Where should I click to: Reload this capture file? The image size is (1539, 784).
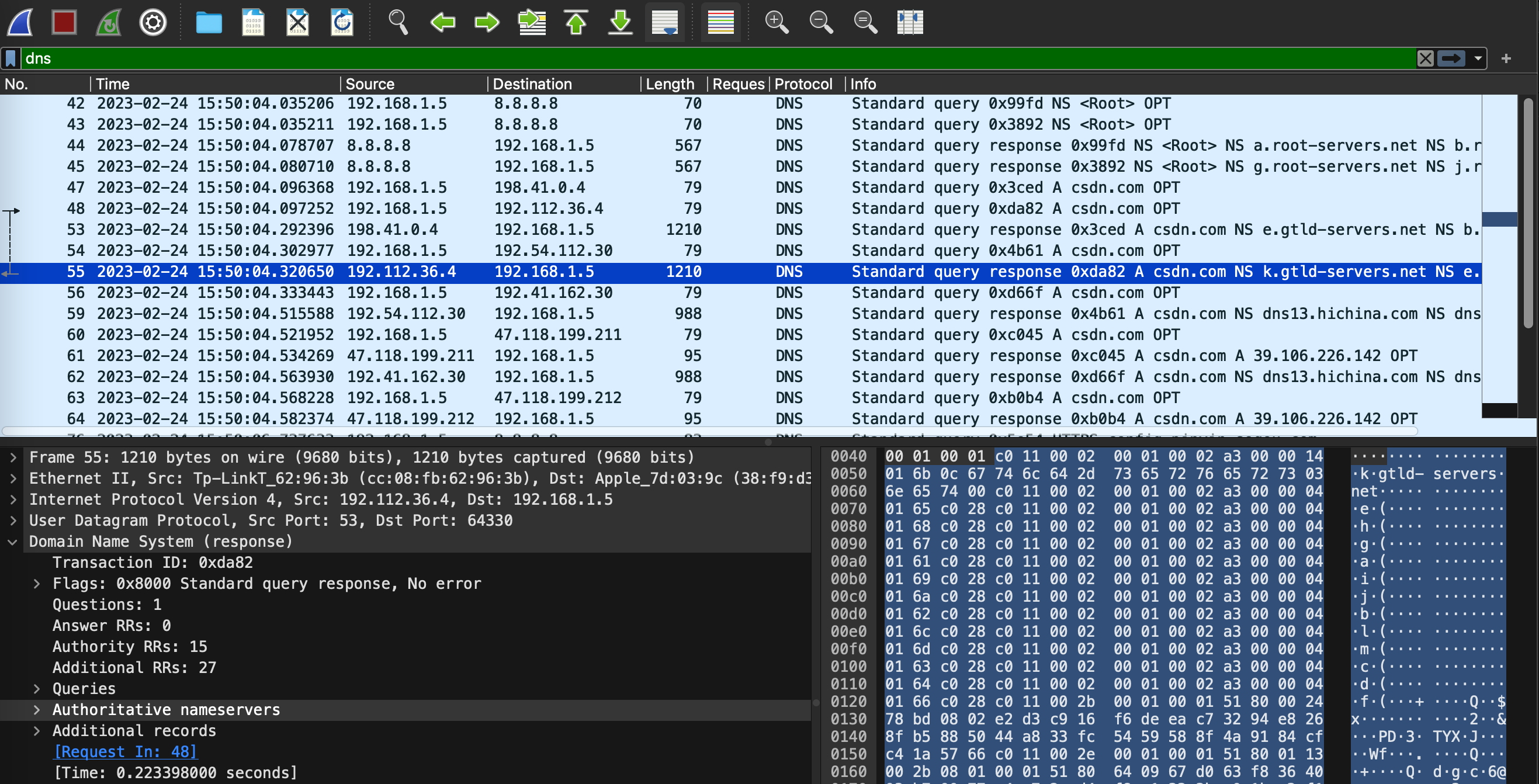[342, 23]
